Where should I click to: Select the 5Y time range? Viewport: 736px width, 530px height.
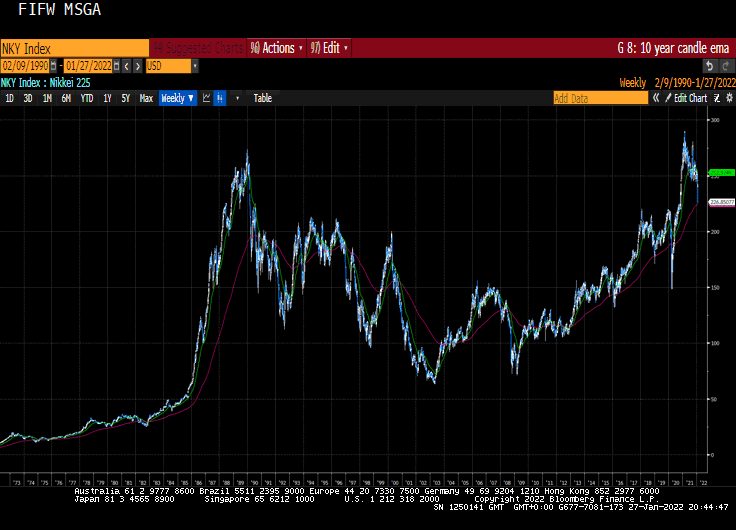click(x=125, y=98)
